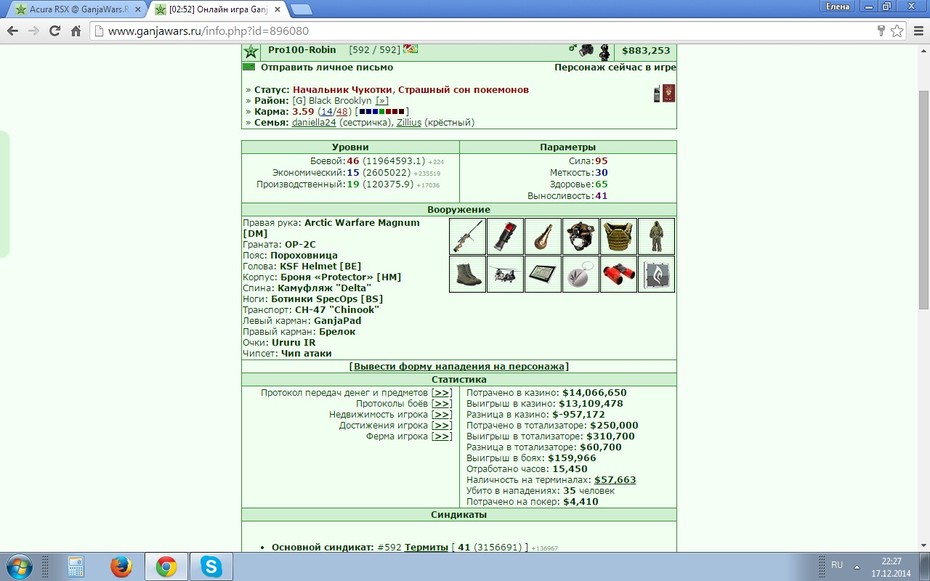Screen dimensions: 930x581
Task: Open Skype from the taskbar
Action: (x=211, y=567)
